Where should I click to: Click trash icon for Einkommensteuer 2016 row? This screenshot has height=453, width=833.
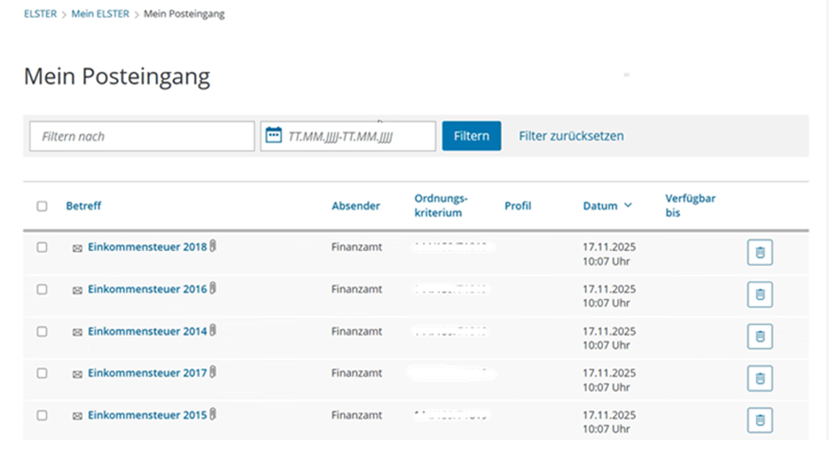pos(759,295)
